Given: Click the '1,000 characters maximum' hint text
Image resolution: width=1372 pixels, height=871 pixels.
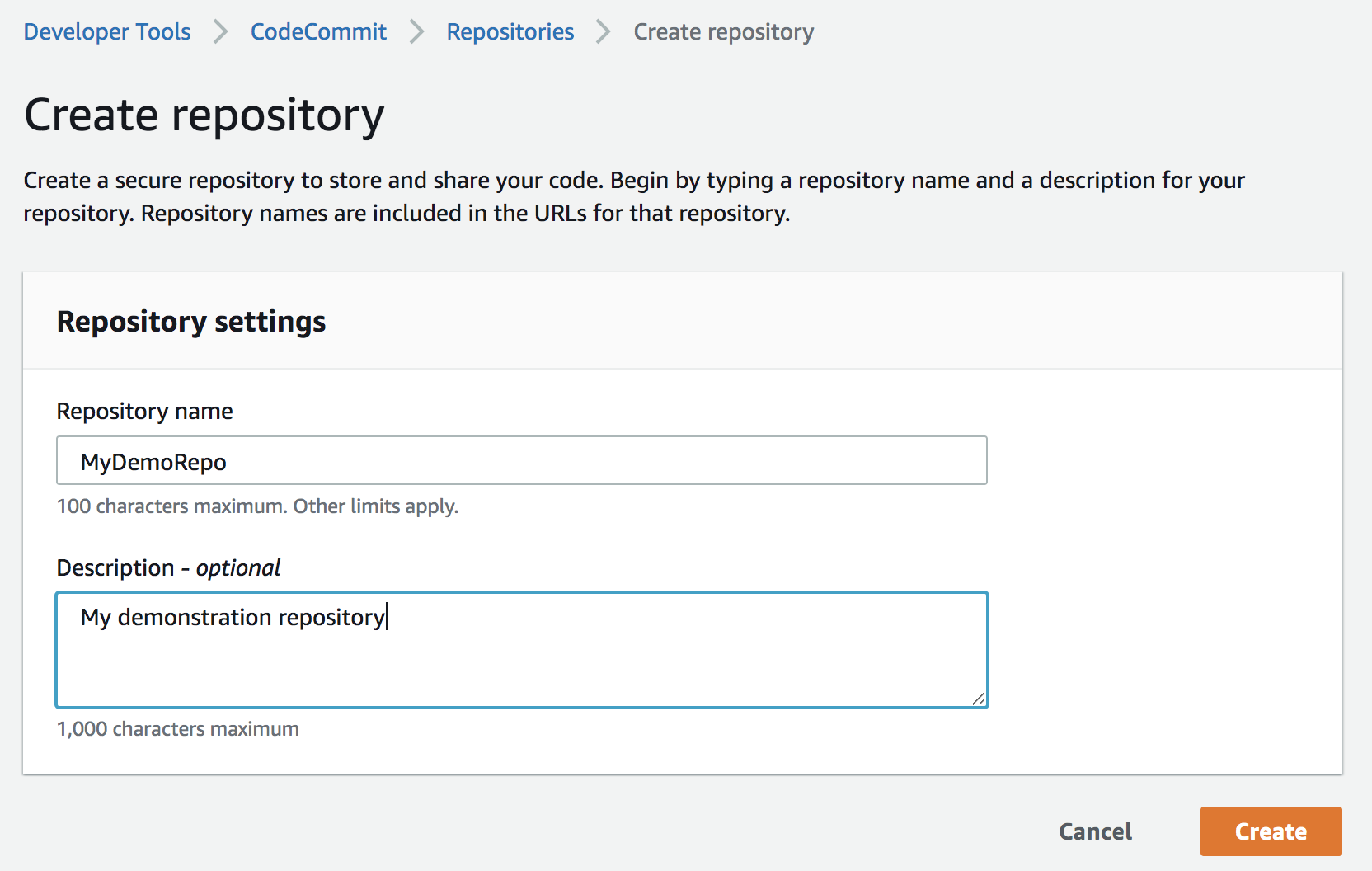Looking at the screenshot, I should click(x=177, y=729).
